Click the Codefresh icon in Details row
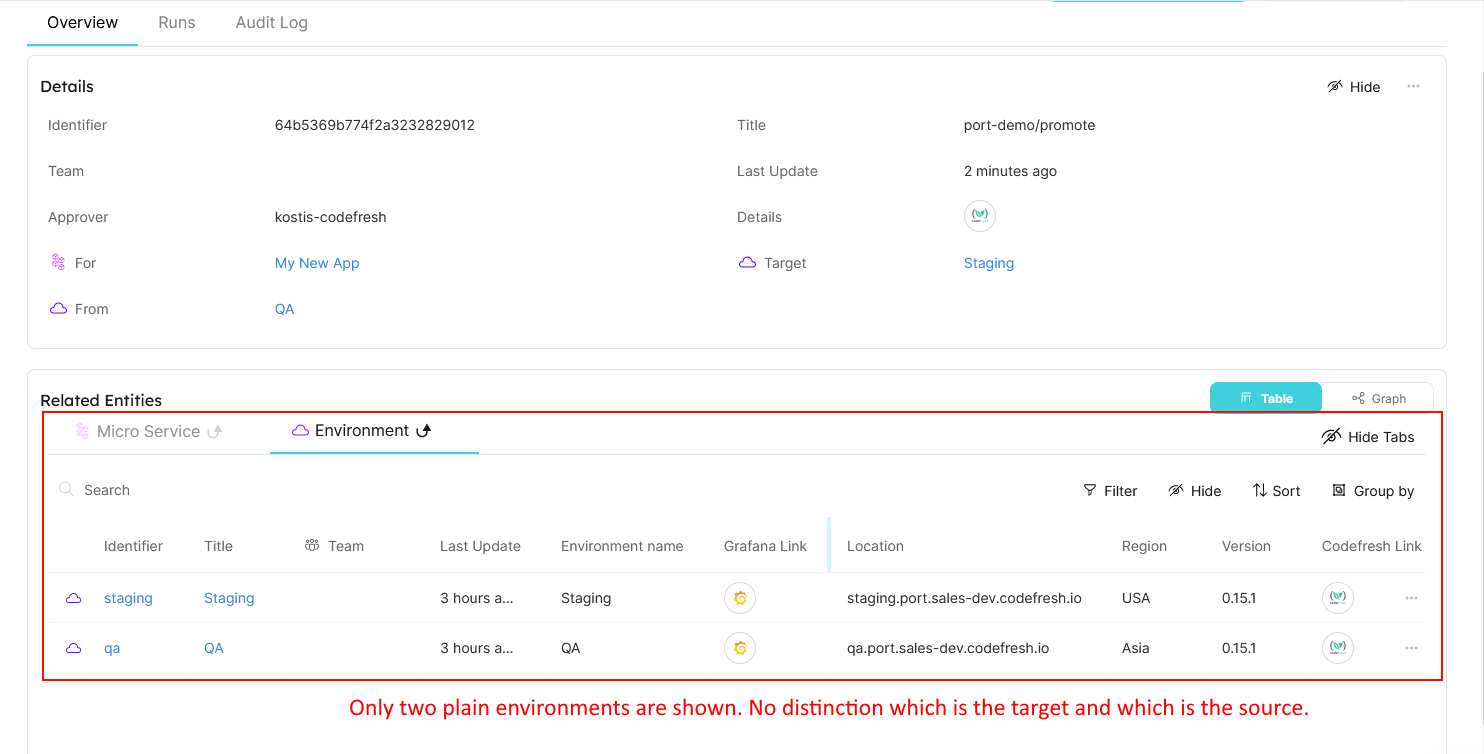Viewport: 1484px width, 754px height. (980, 216)
